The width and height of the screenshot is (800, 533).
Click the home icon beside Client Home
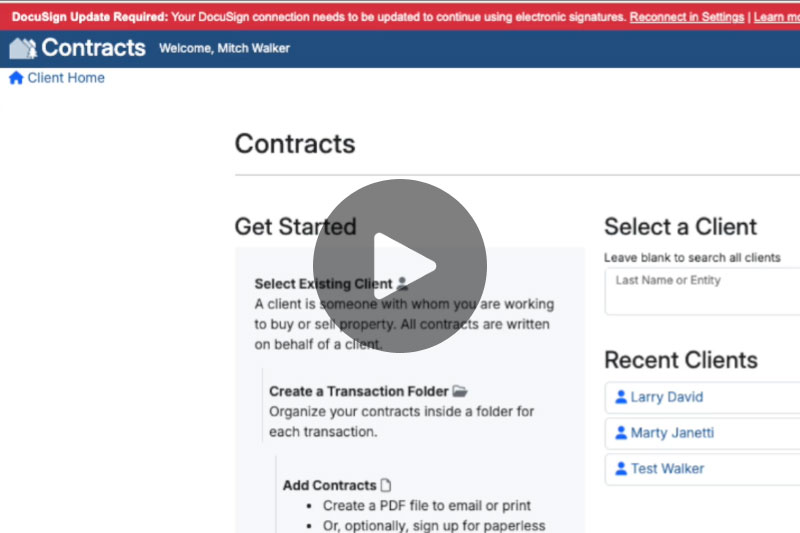[16, 78]
